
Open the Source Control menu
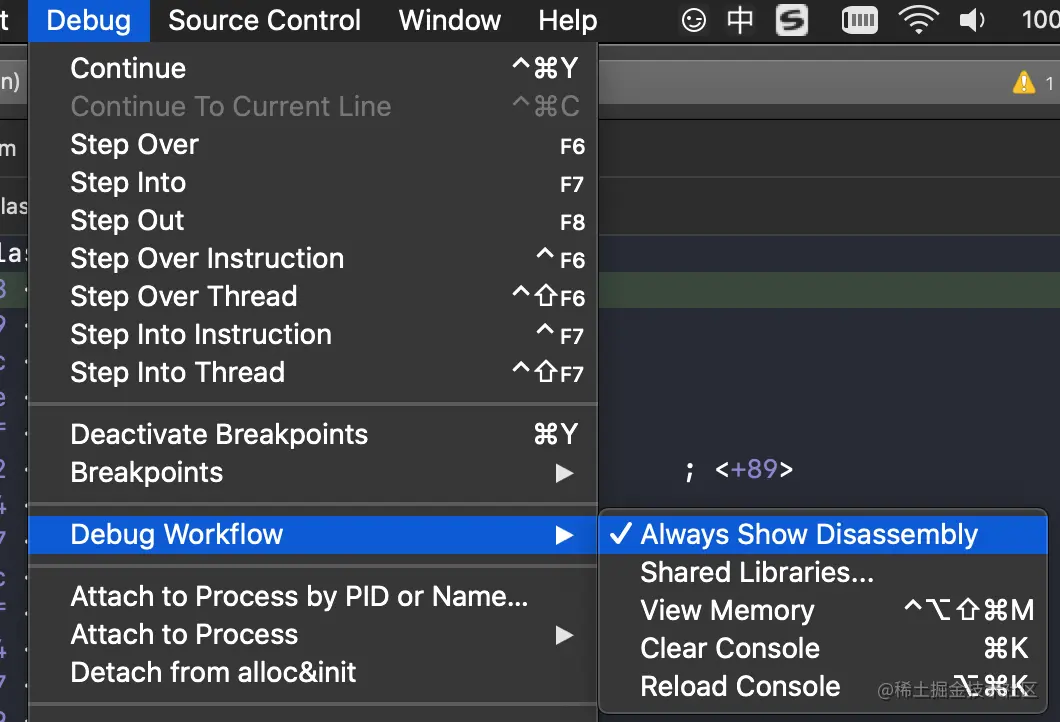tap(264, 20)
